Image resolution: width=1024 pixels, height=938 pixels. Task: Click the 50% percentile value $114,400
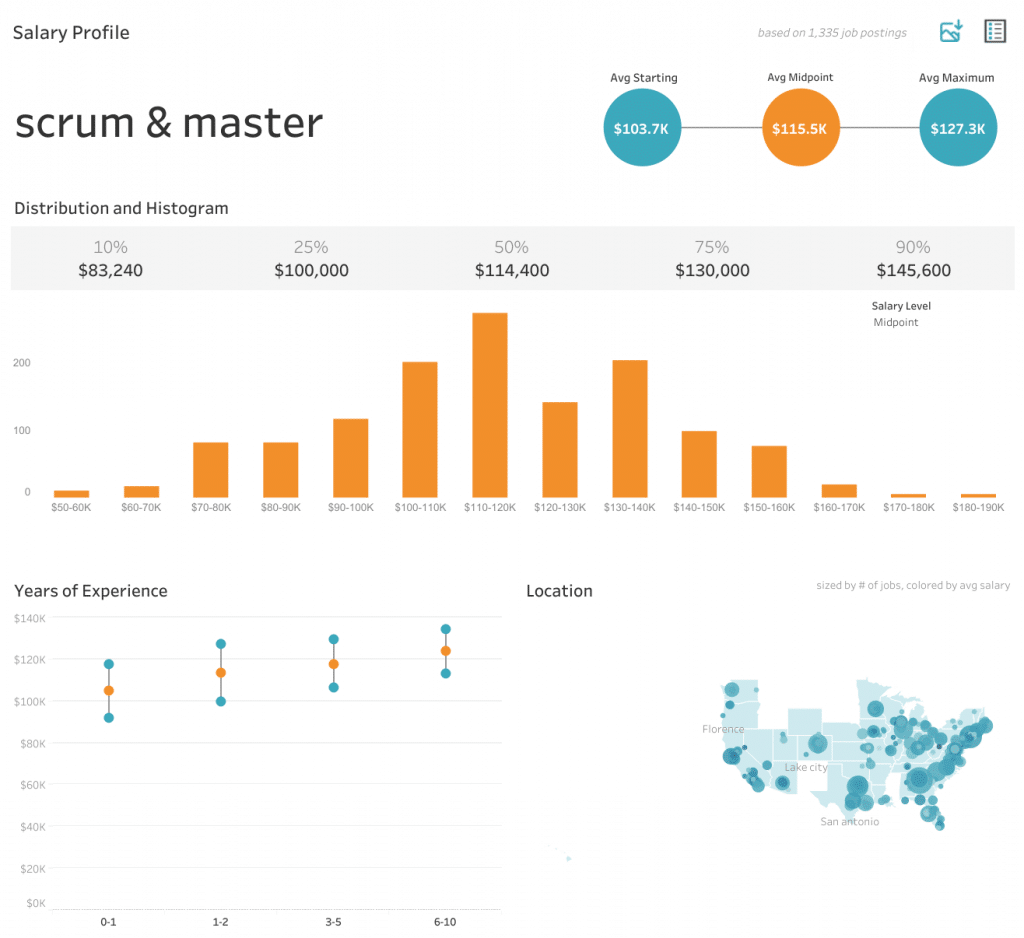click(512, 270)
